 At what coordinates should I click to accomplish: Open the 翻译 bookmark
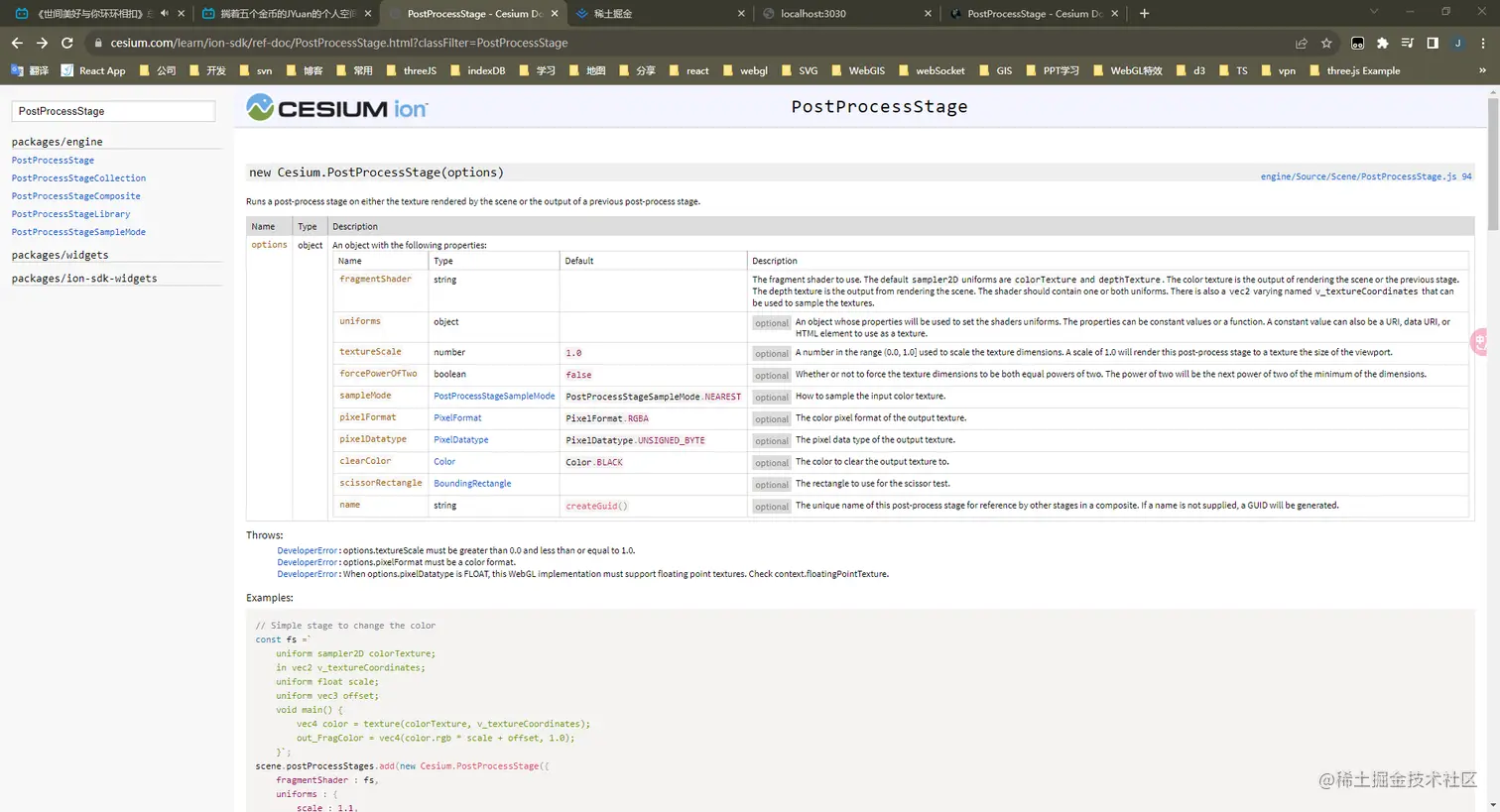point(30,70)
